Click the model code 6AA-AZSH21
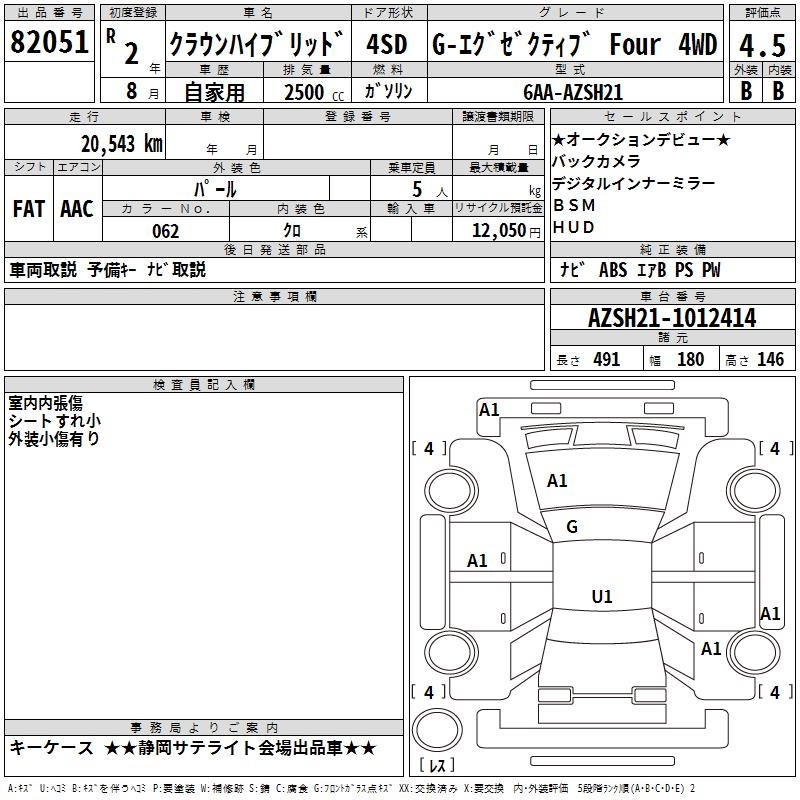 pos(573,92)
